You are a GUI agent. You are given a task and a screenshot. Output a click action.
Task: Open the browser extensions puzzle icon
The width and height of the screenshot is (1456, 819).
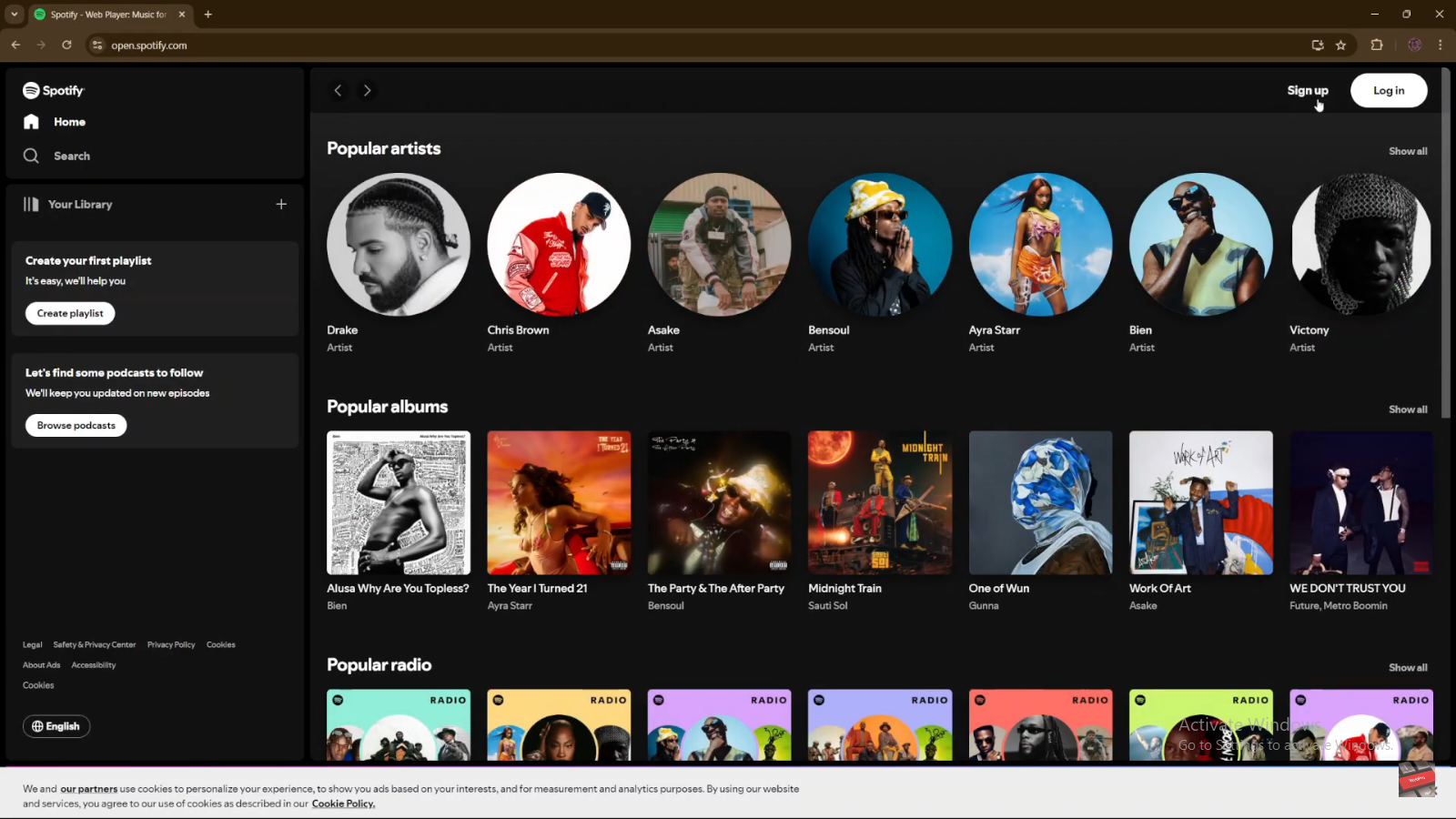tap(1377, 45)
